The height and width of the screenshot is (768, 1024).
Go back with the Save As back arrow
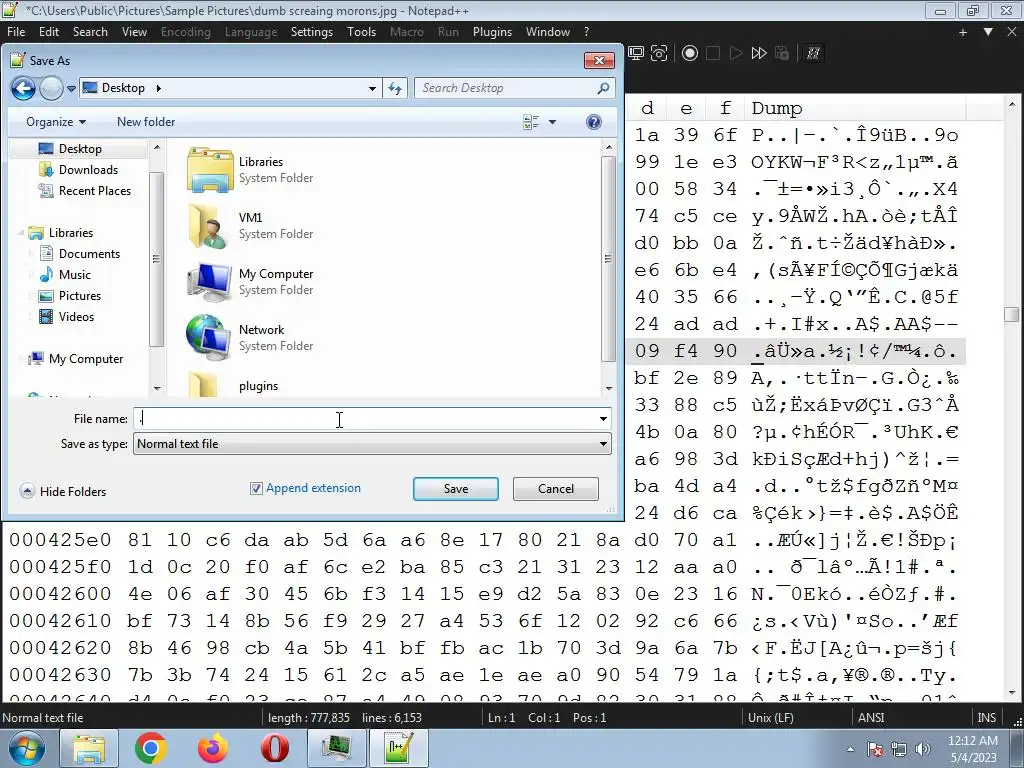tap(23, 88)
